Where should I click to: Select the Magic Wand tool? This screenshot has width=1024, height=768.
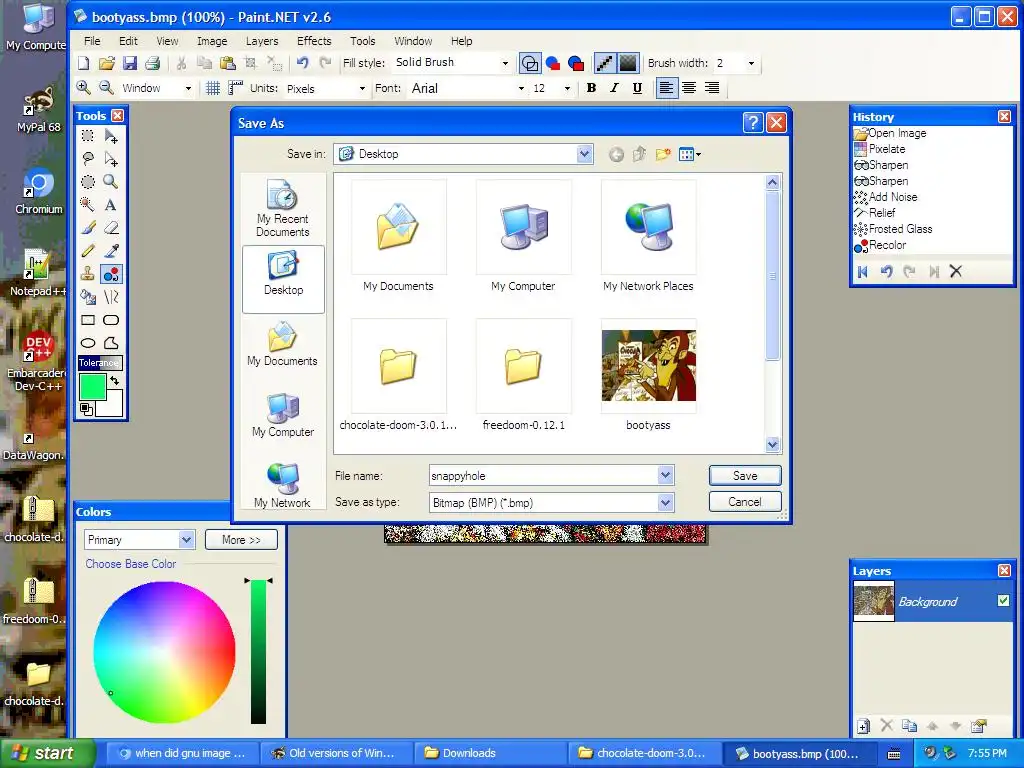click(88, 204)
